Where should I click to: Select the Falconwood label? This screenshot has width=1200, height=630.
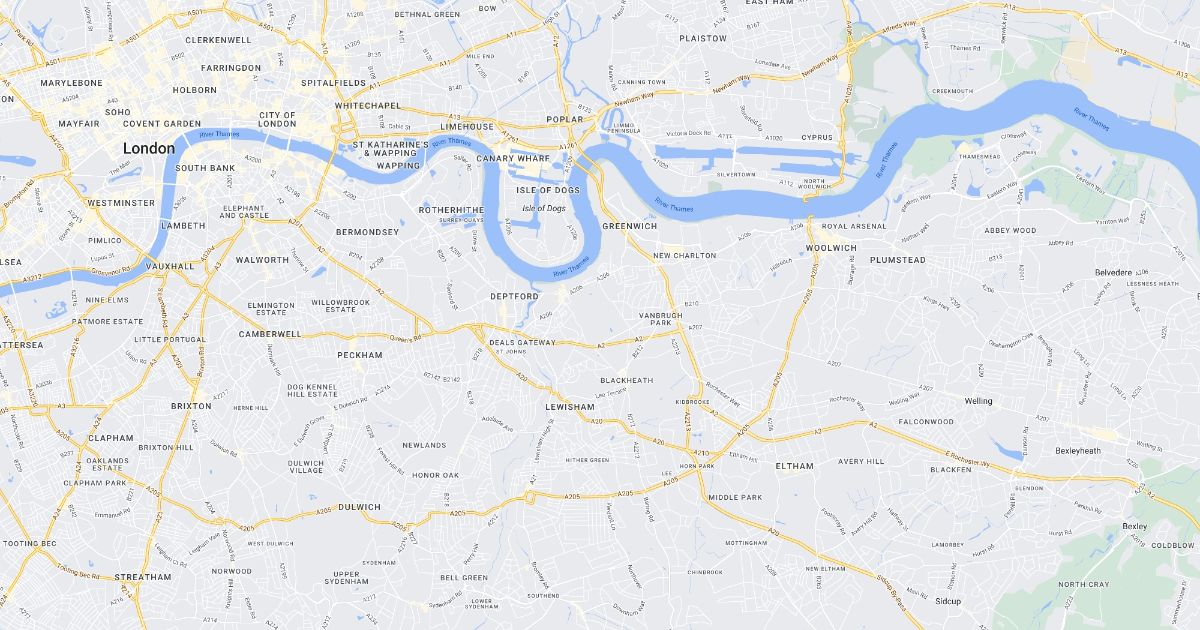point(926,422)
